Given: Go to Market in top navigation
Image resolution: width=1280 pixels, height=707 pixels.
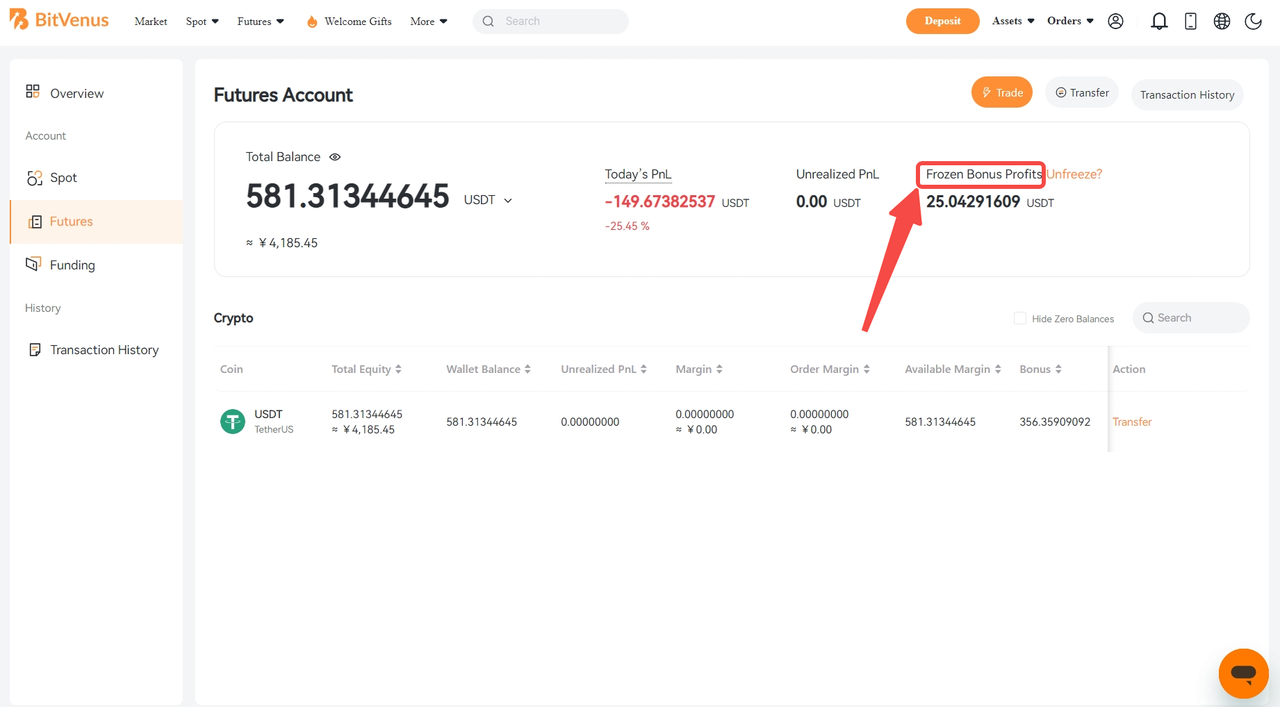Looking at the screenshot, I should coord(151,21).
